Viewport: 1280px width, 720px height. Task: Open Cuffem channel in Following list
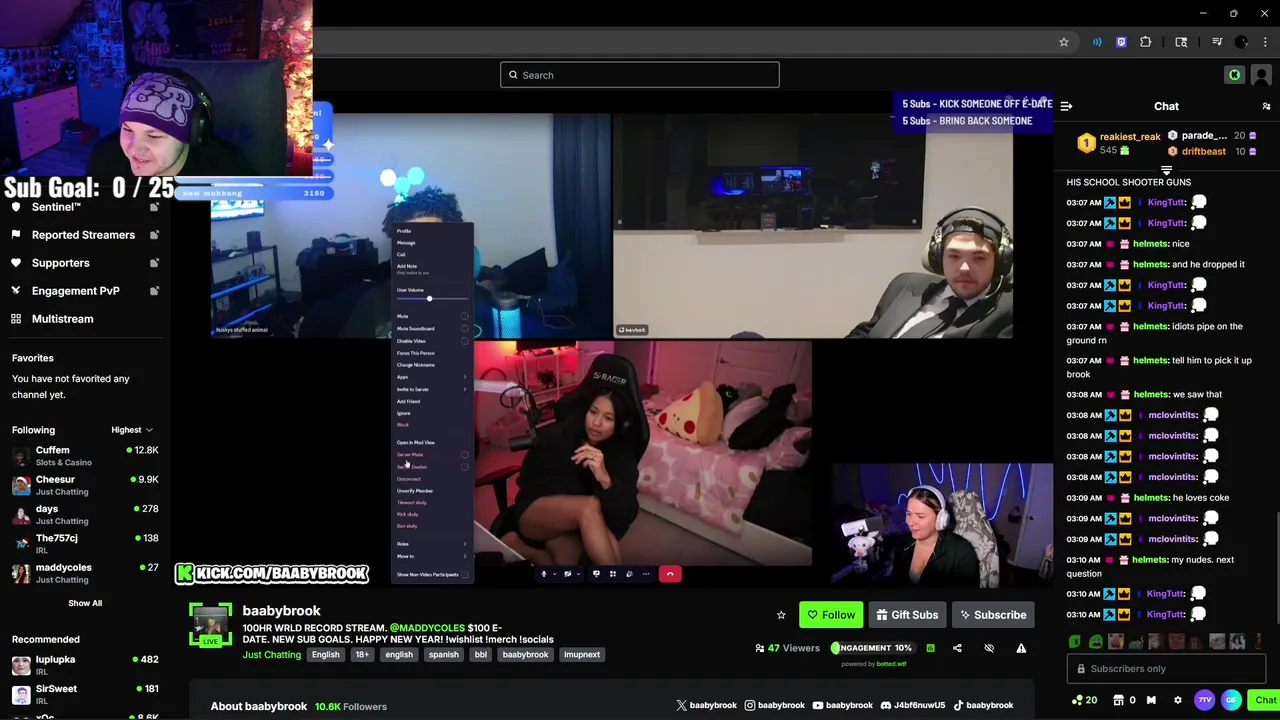pos(85,456)
